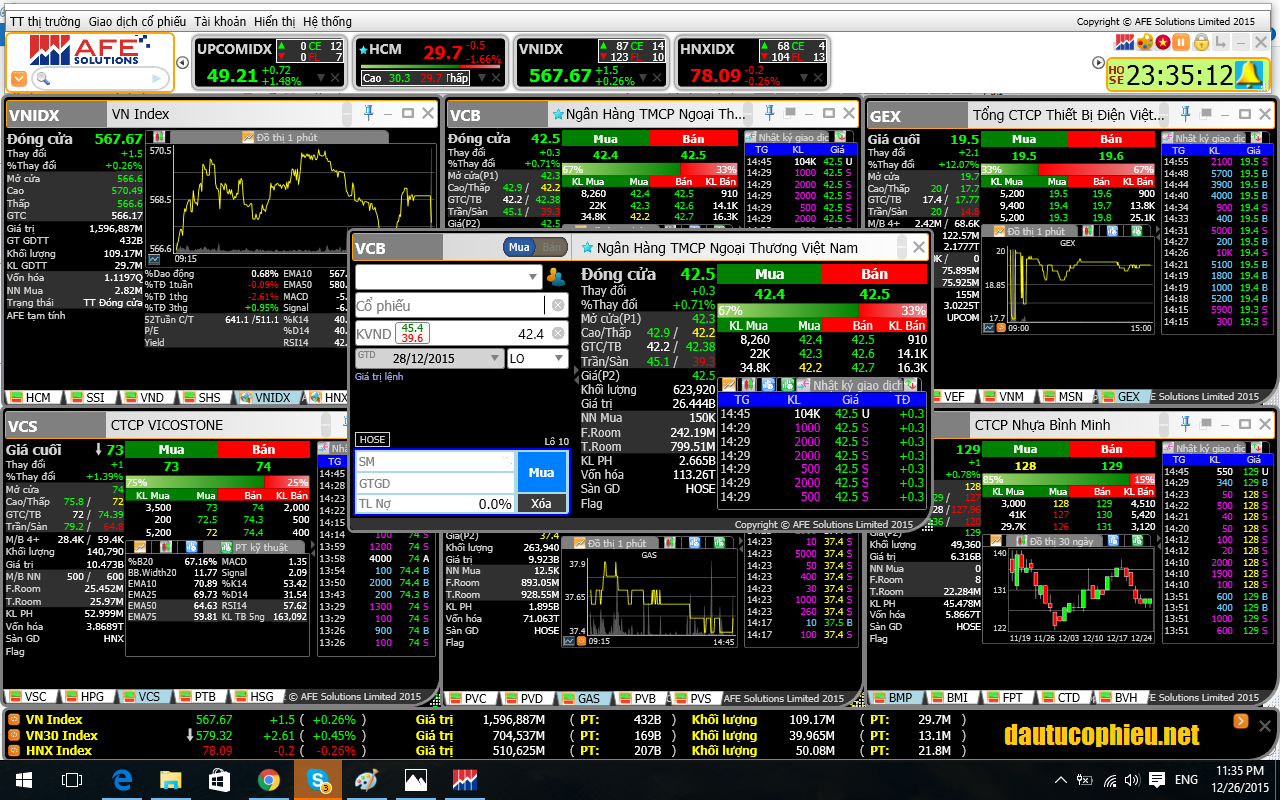
Task: Open the GTD date dropdown showing 28/12/2015
Action: pyautogui.click(x=430, y=358)
